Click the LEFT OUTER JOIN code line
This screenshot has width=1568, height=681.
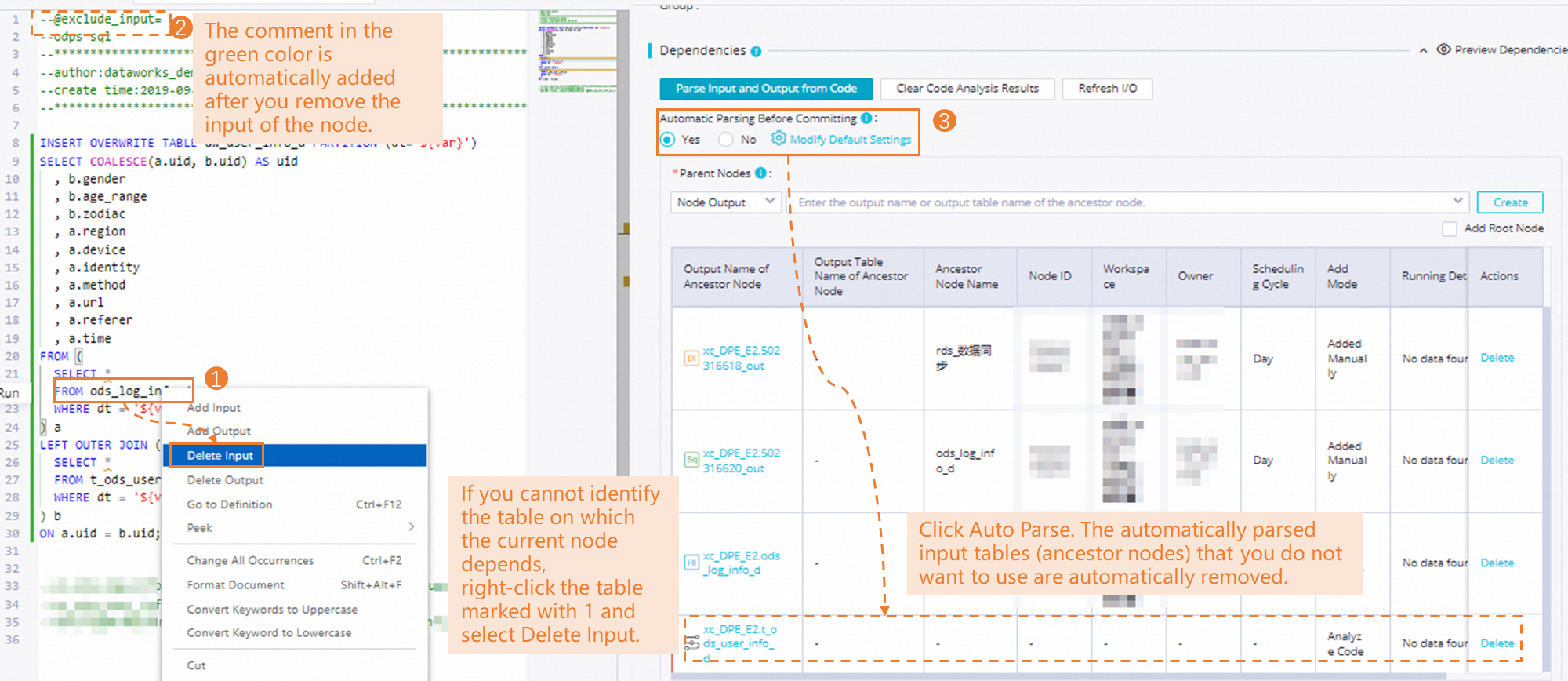click(x=100, y=445)
